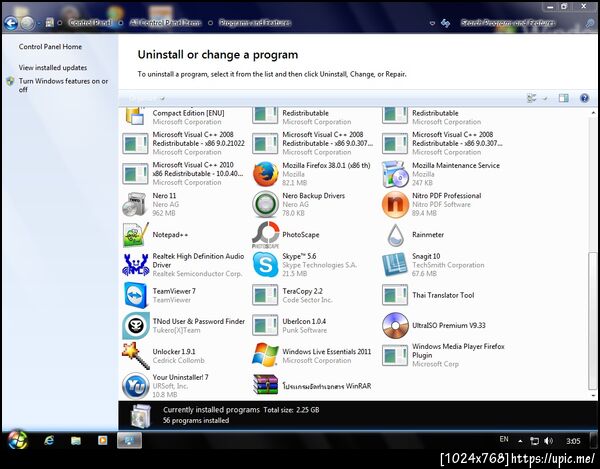Viewport: 600px width, 469px height.
Task: Click the volume speaker tray icon
Action: 548,441
